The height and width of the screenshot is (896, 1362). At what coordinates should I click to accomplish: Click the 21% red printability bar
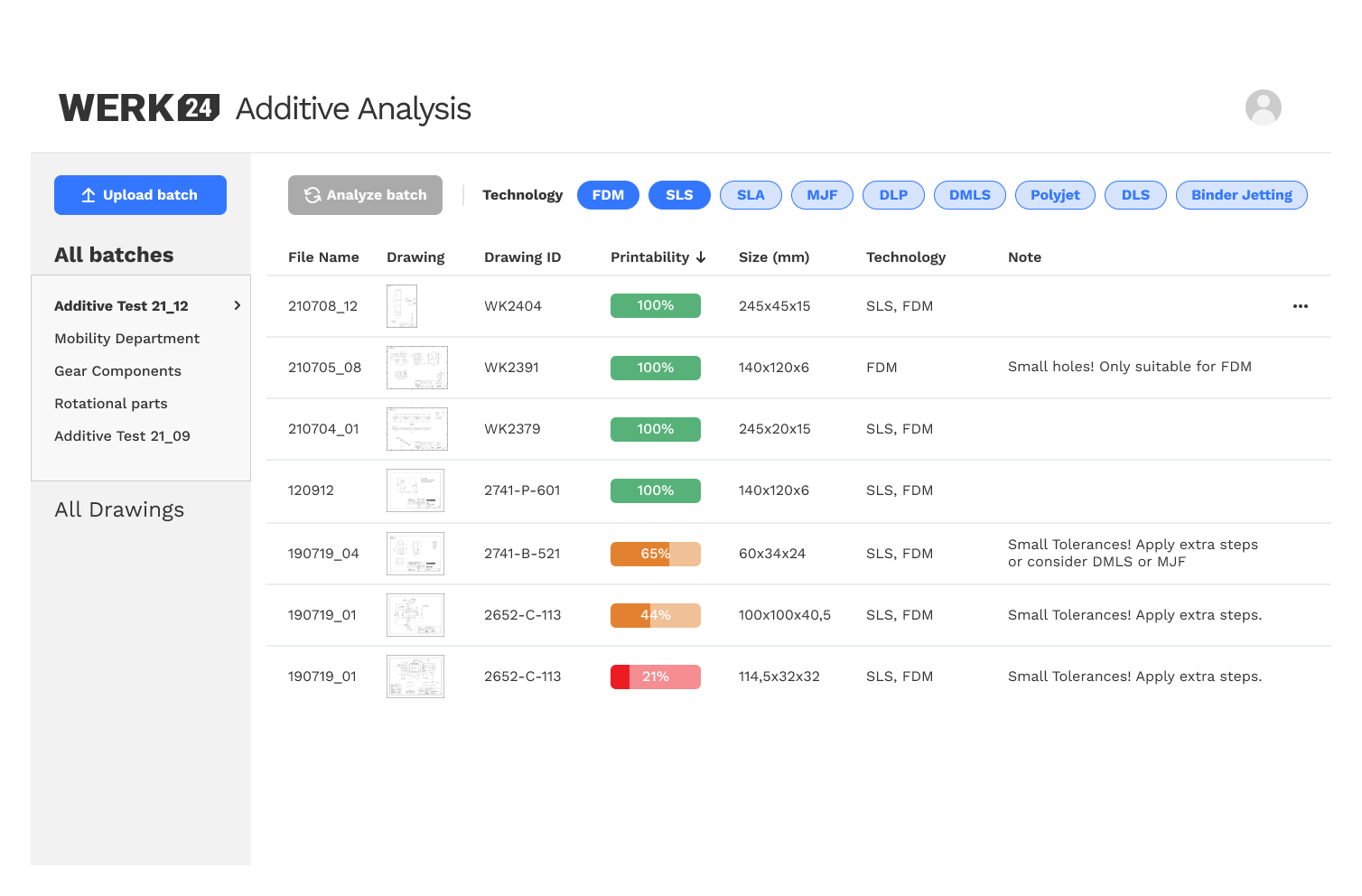pyautogui.click(x=655, y=677)
